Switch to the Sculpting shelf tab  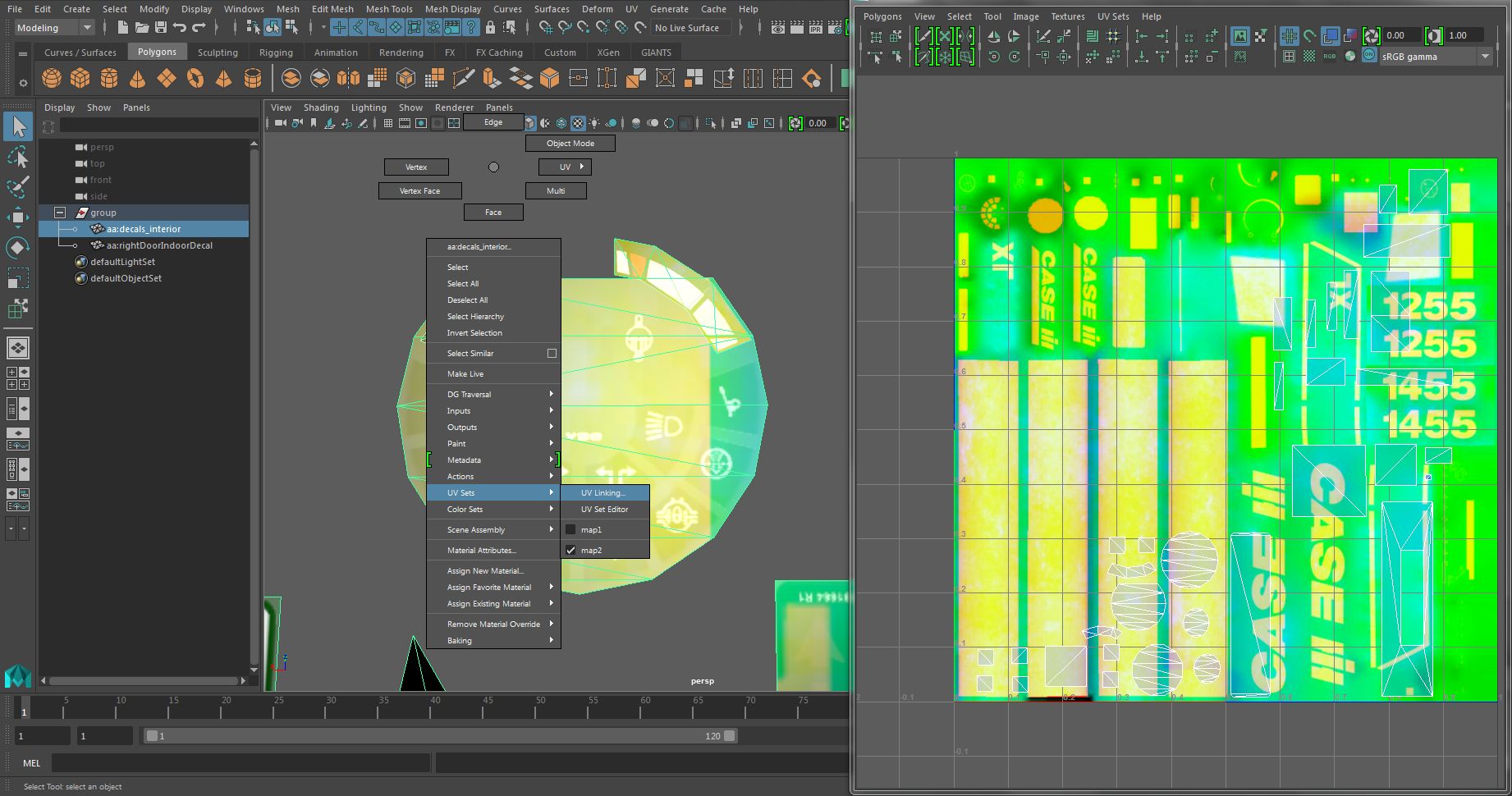pyautogui.click(x=218, y=53)
